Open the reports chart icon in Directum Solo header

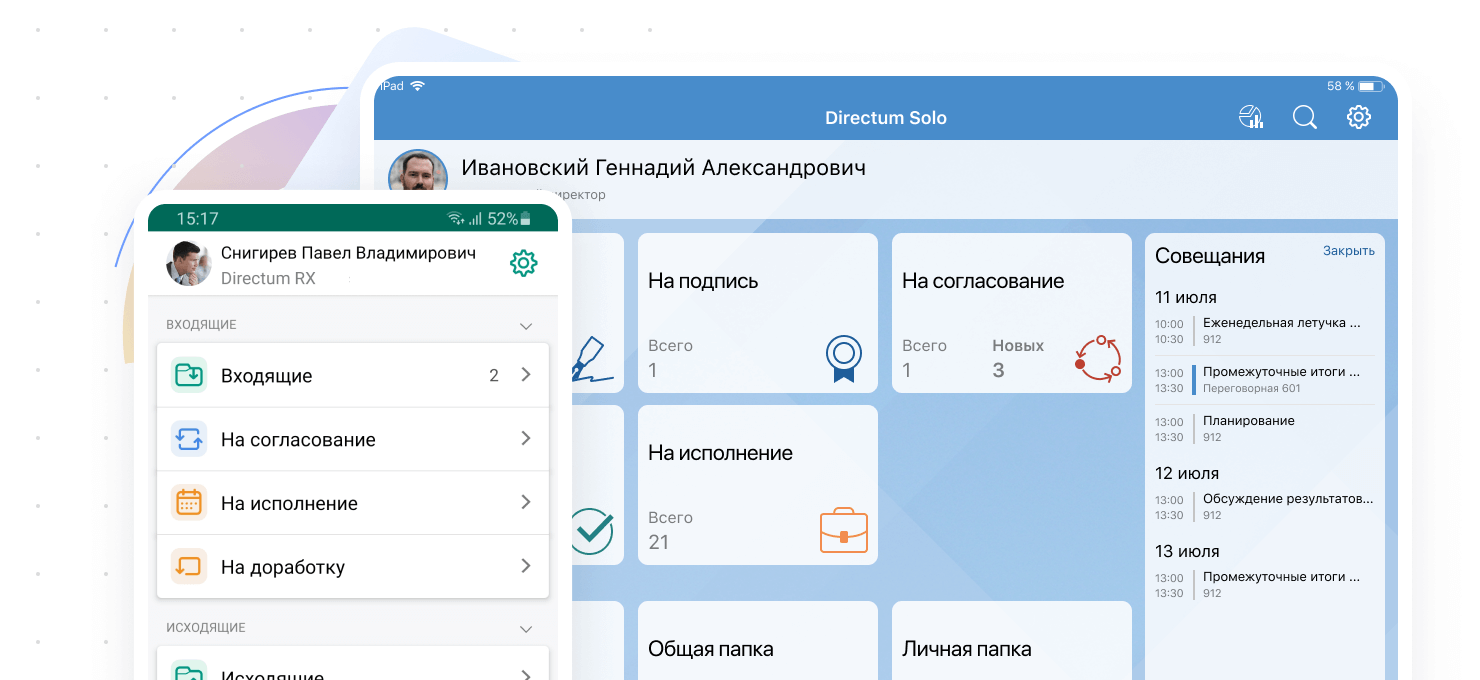click(x=1251, y=117)
